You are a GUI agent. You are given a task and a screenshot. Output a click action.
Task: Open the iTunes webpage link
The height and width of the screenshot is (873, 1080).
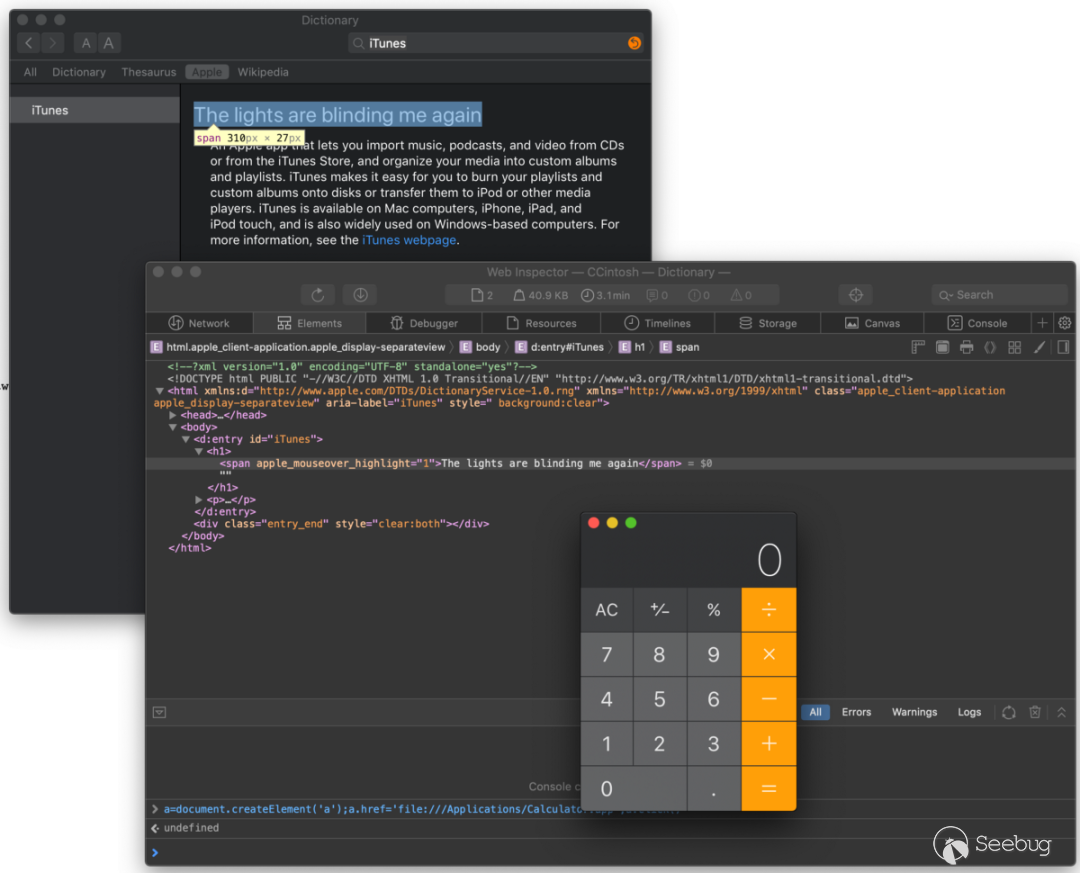coord(409,240)
